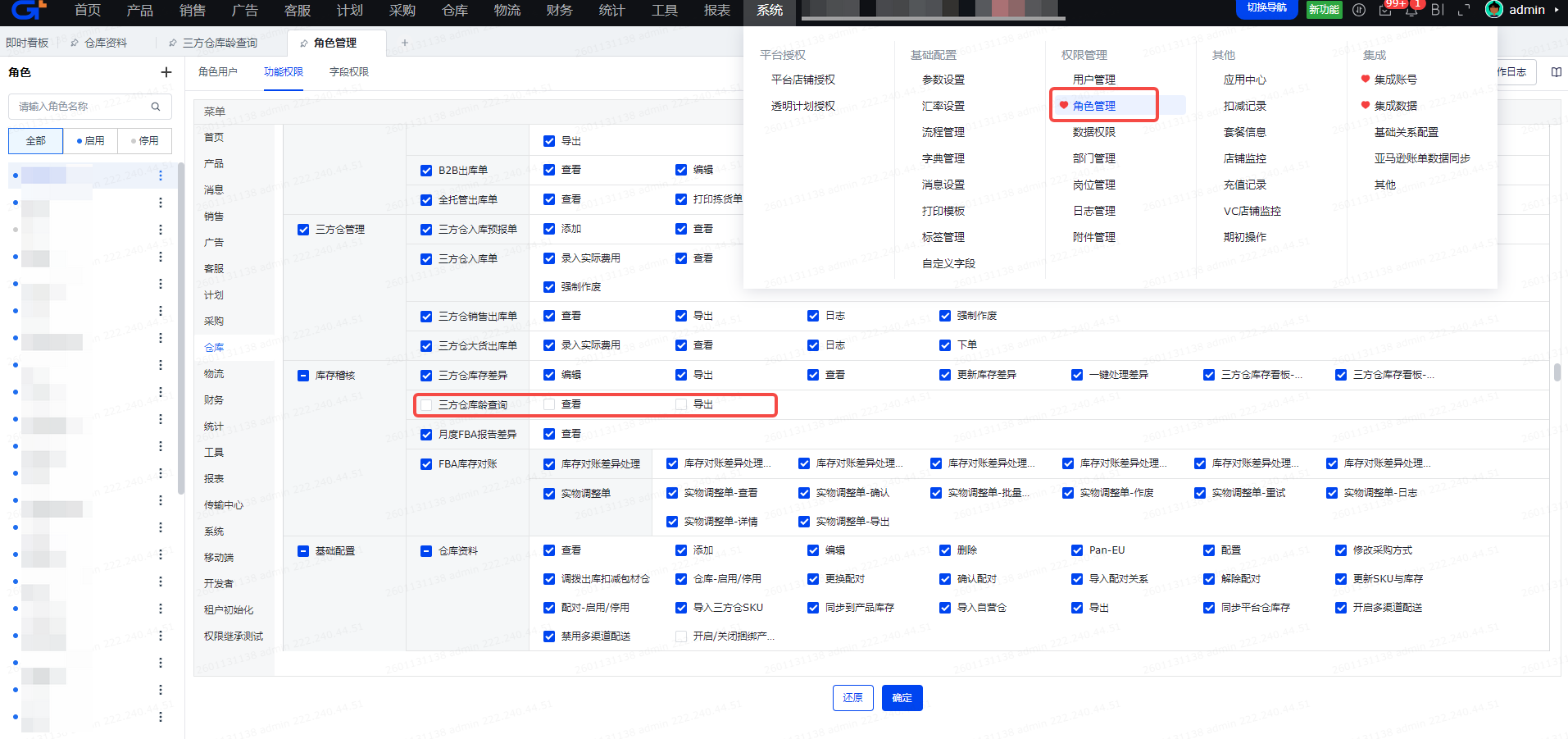The height and width of the screenshot is (739, 1568).
Task: Click the 还原 restore button
Action: click(852, 698)
